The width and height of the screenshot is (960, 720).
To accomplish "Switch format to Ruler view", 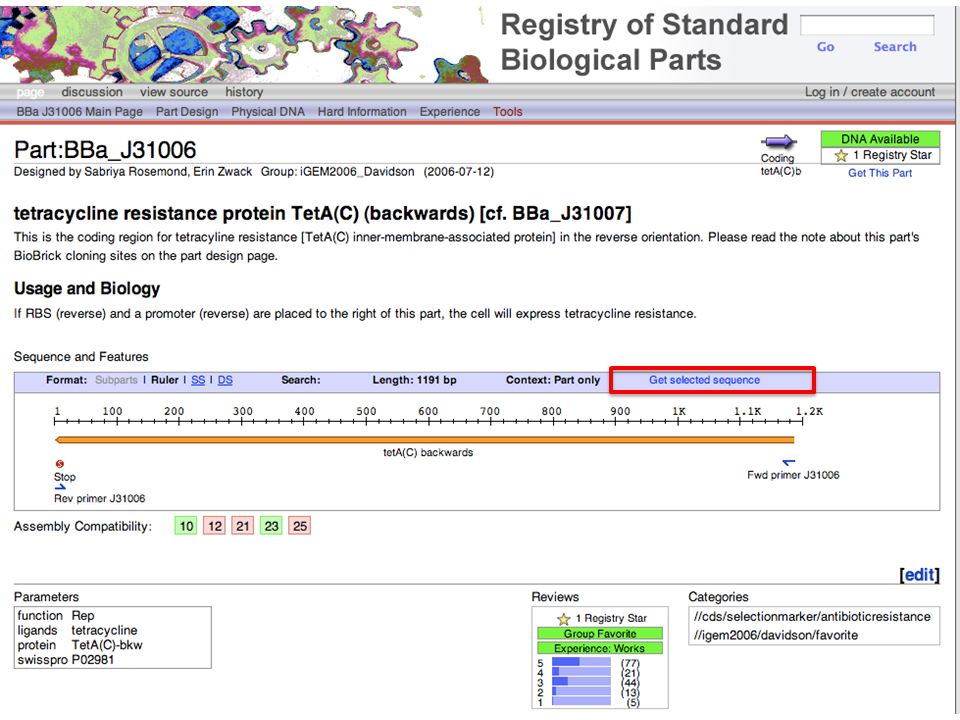I will (x=165, y=380).
